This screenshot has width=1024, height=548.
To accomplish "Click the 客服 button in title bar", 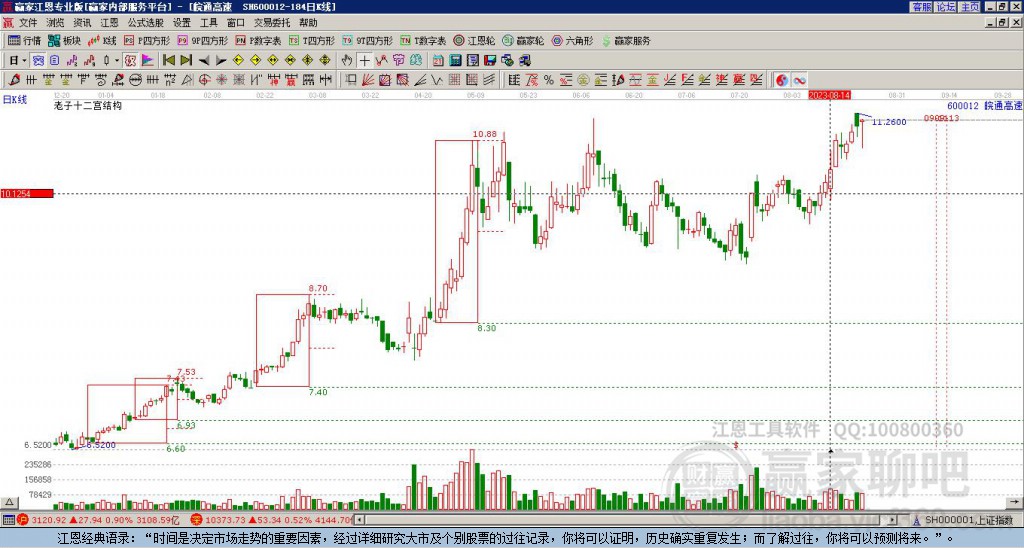I will (x=922, y=7).
